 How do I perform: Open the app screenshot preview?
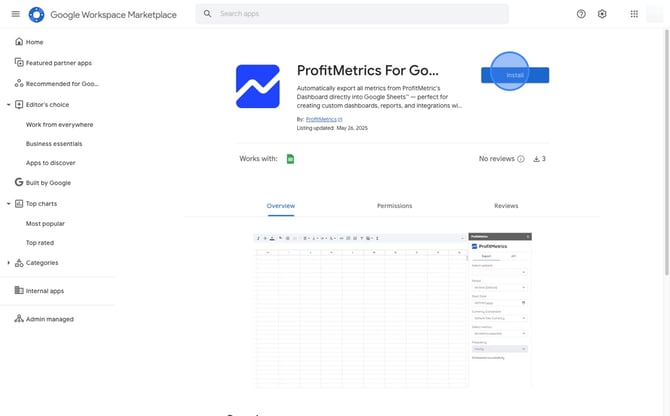tap(393, 310)
